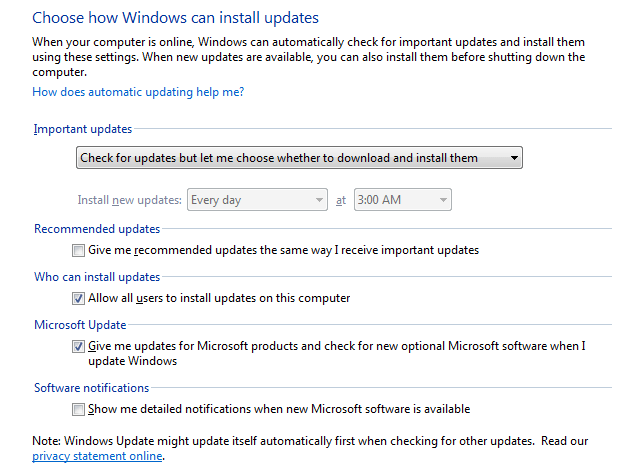The image size is (631, 476).
Task: Click the 'Recommended updates' section heading
Action: coord(97,229)
